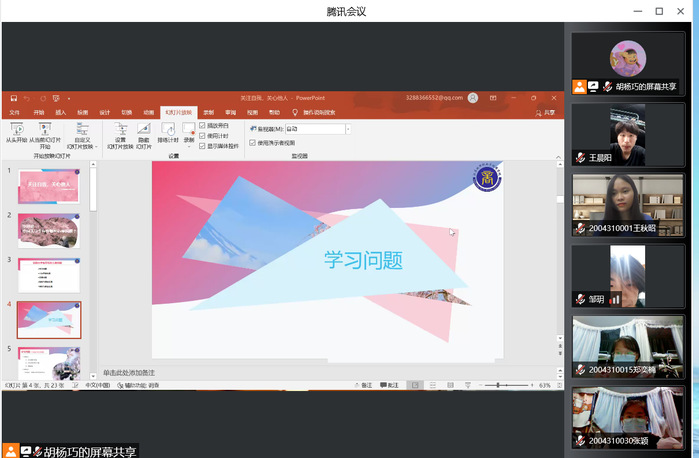Click the Save icon in PowerPoint quick access toolbar
Screen dimensions: 699x458
[14, 98]
